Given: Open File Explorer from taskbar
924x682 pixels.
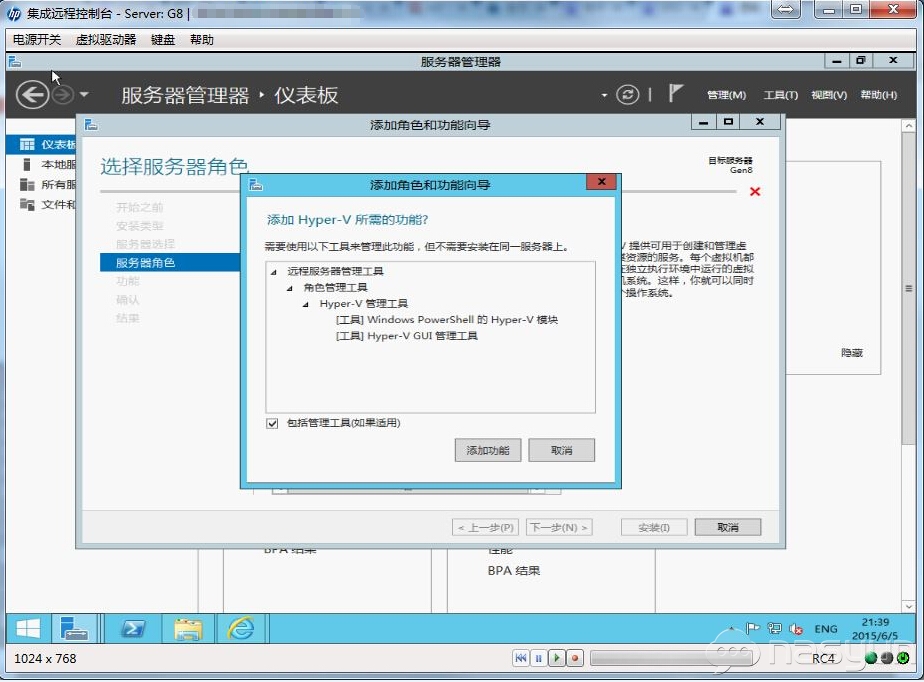Looking at the screenshot, I should pyautogui.click(x=188, y=628).
